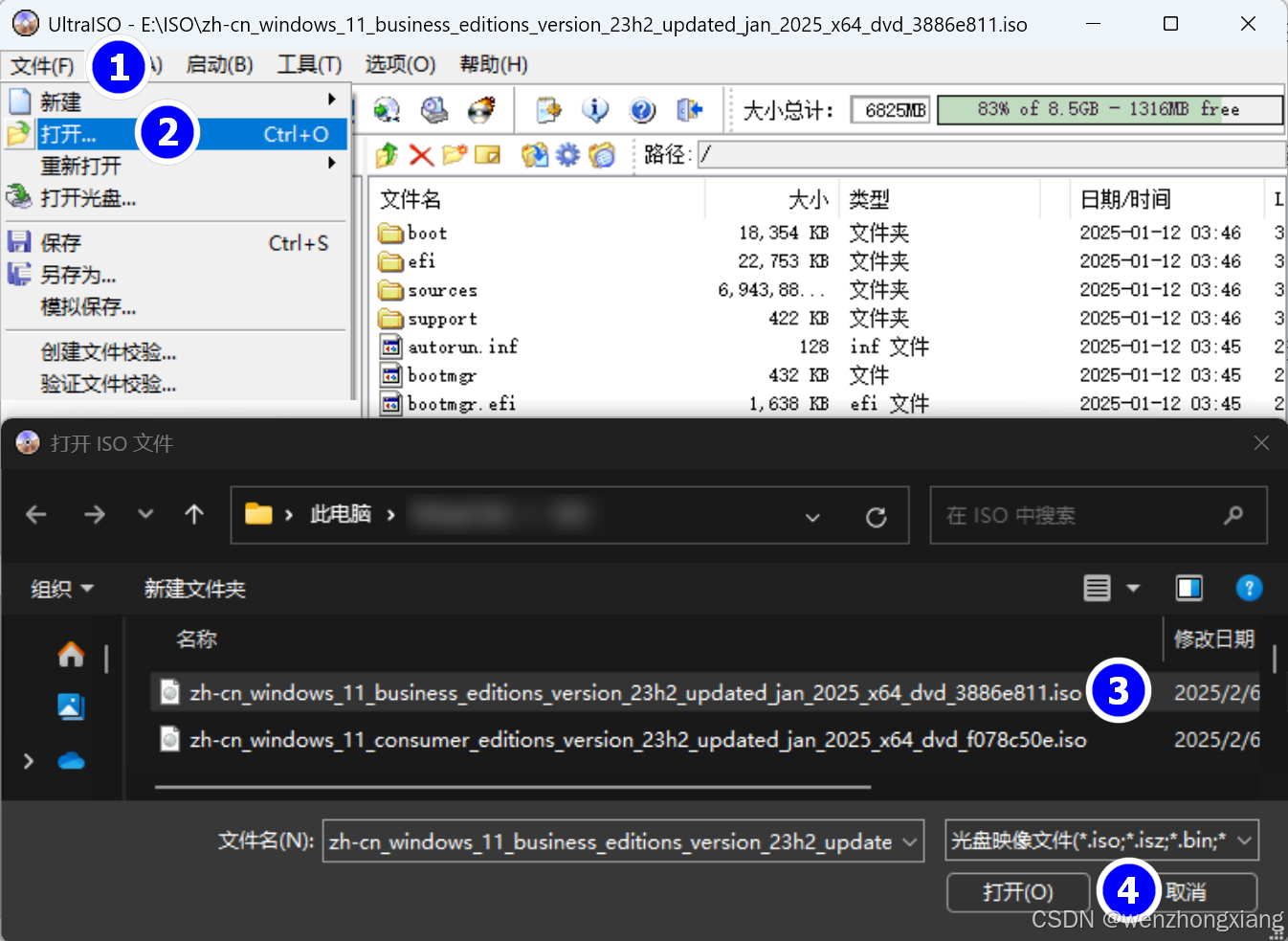Choose 验证文件校验... menu entry

(176, 385)
